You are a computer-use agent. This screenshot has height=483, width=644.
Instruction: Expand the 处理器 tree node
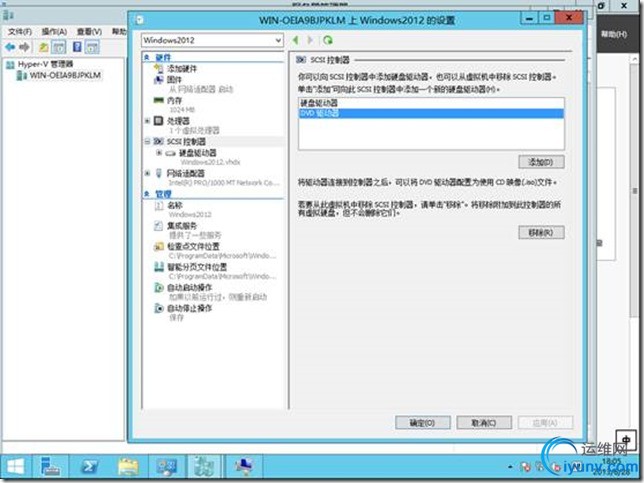[x=147, y=121]
